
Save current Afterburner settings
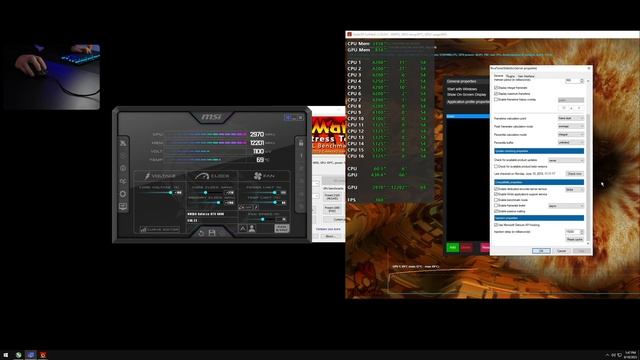point(212,233)
